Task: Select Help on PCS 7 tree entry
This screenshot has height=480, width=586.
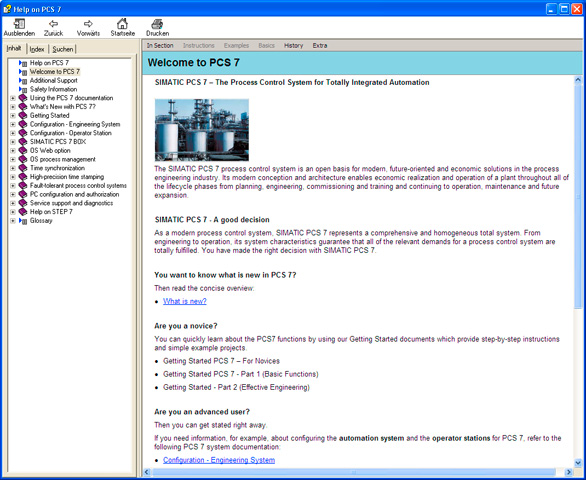Action: (49, 63)
